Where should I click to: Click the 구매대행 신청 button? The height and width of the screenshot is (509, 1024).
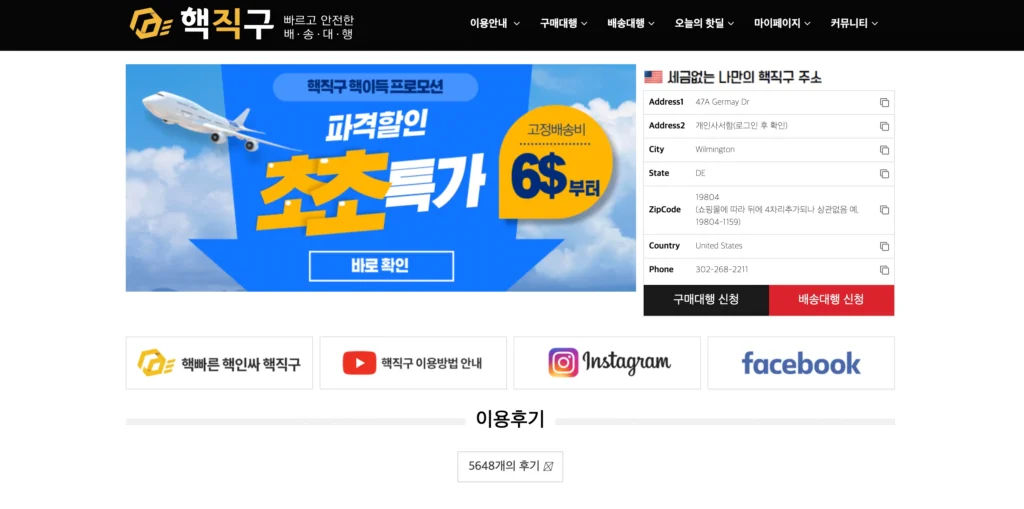point(706,300)
